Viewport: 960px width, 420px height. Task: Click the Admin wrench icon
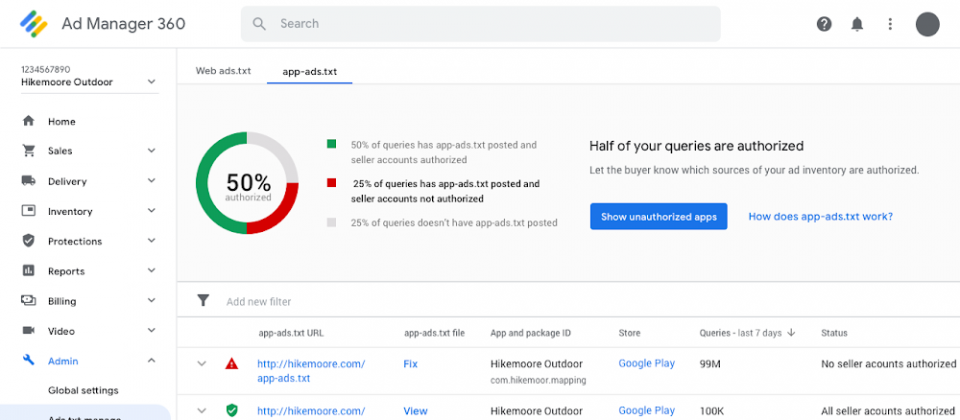(x=28, y=361)
